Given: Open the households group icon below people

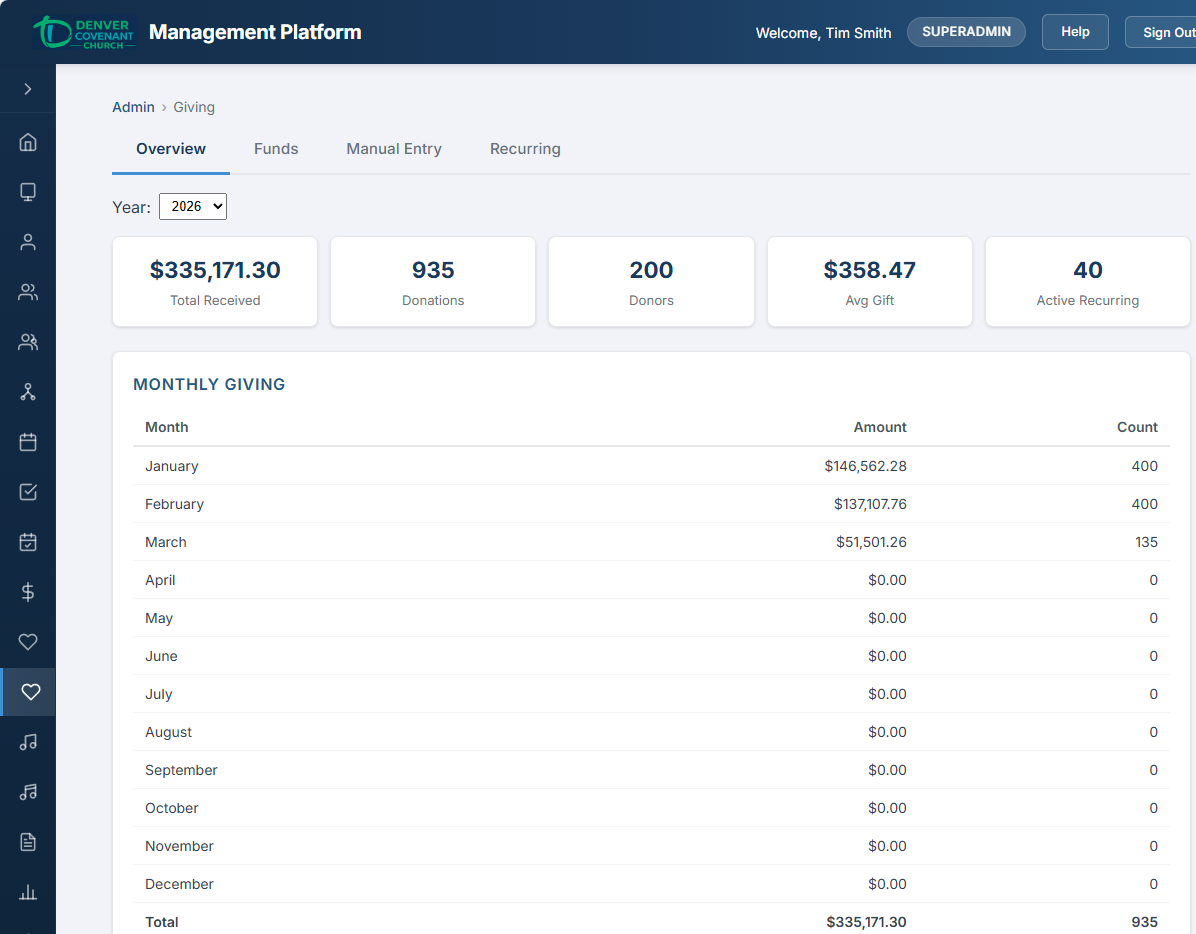Looking at the screenshot, I should click(28, 342).
